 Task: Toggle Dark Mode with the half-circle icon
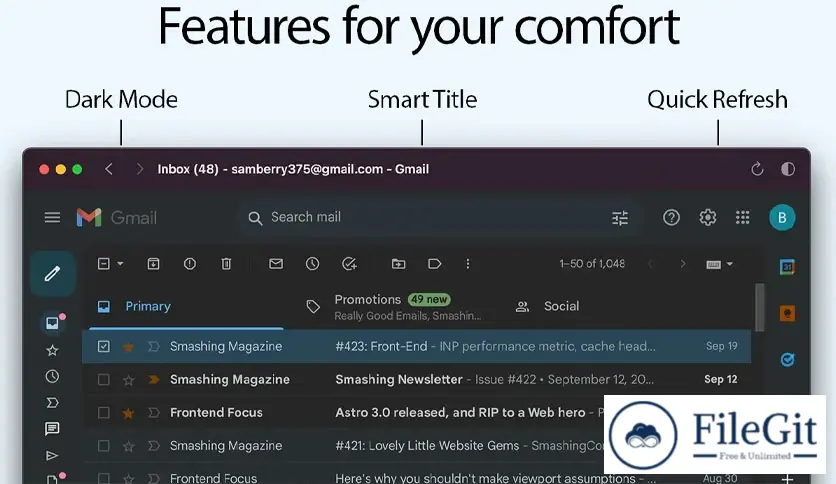pyautogui.click(x=788, y=170)
